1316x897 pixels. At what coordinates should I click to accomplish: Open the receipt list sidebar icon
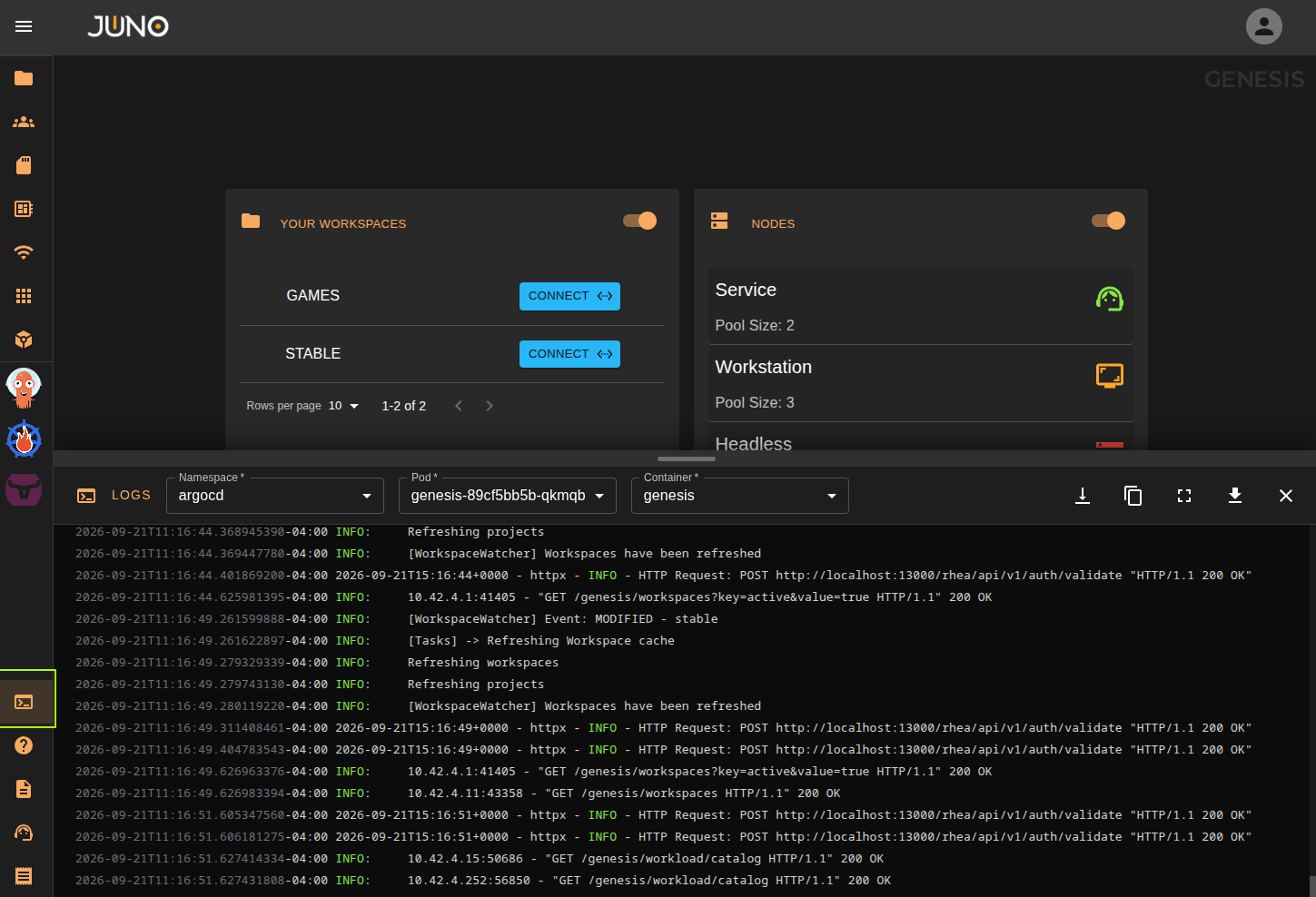[24, 876]
